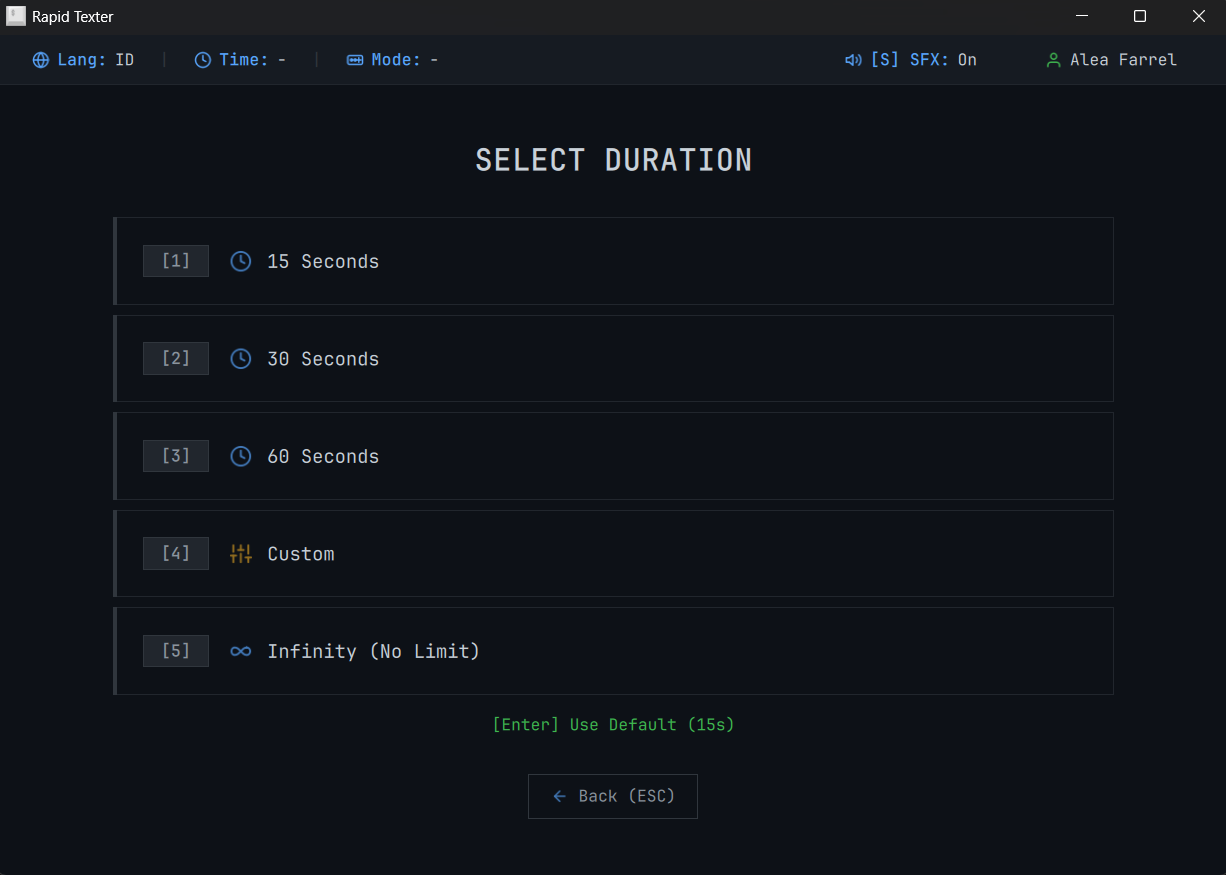The image size is (1226, 875).
Task: Click the keyboard icon beside Mode
Action: 355,60
